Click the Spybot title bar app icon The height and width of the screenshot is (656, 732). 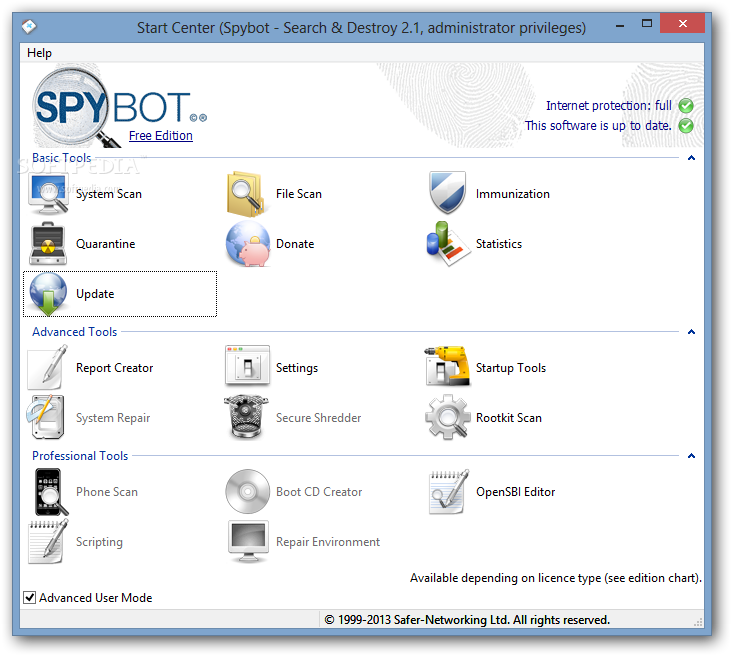click(29, 27)
